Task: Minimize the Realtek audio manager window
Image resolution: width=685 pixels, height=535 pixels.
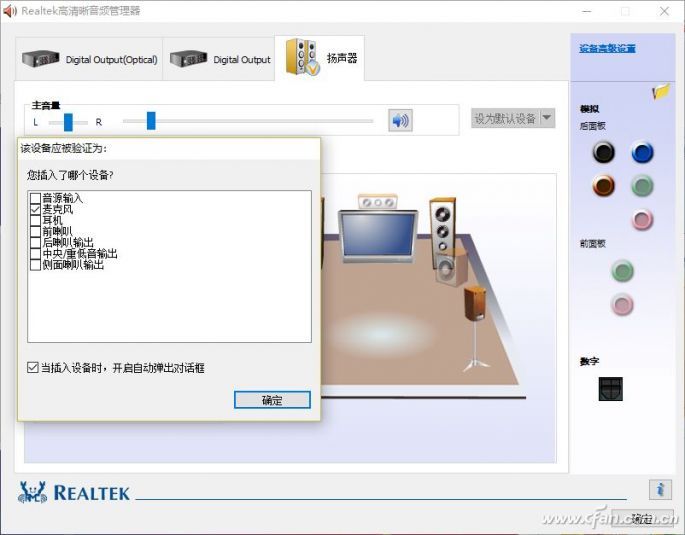Action: point(587,11)
